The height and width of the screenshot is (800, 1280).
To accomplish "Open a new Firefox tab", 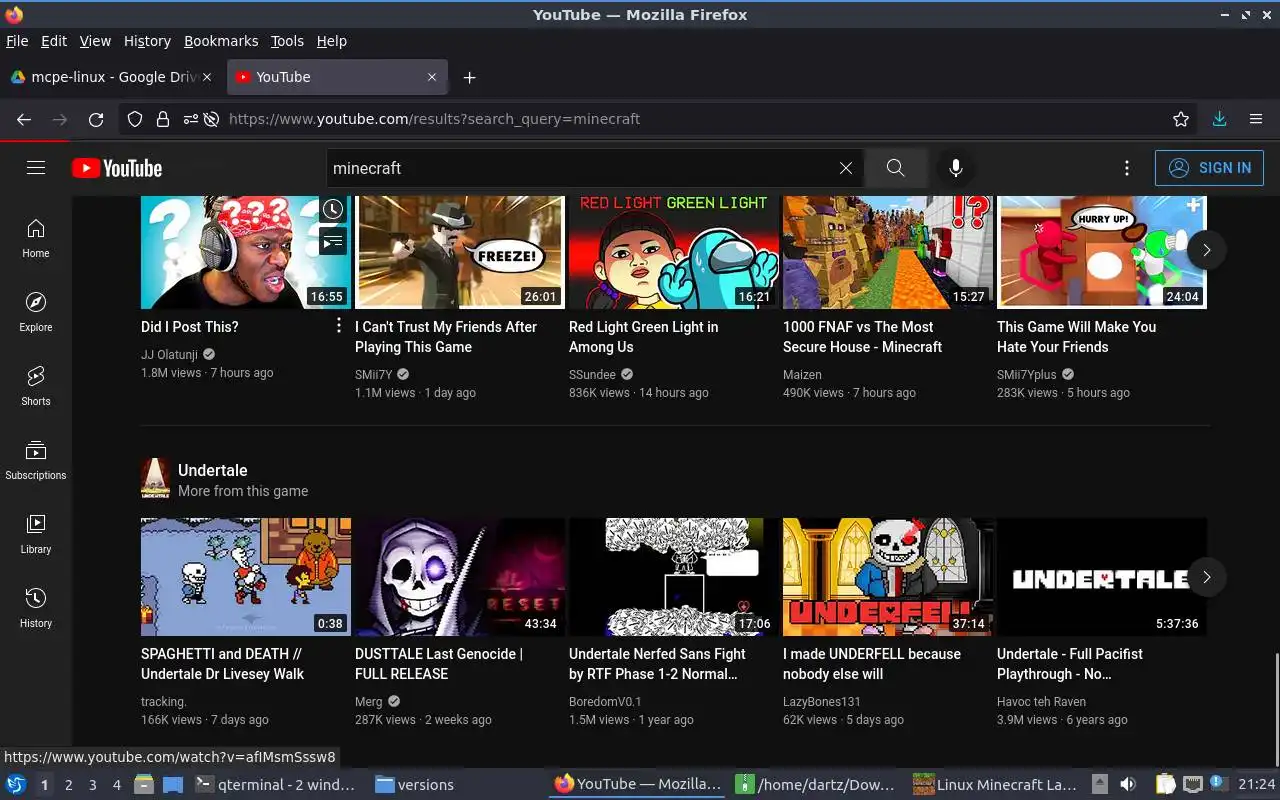I will 469,77.
